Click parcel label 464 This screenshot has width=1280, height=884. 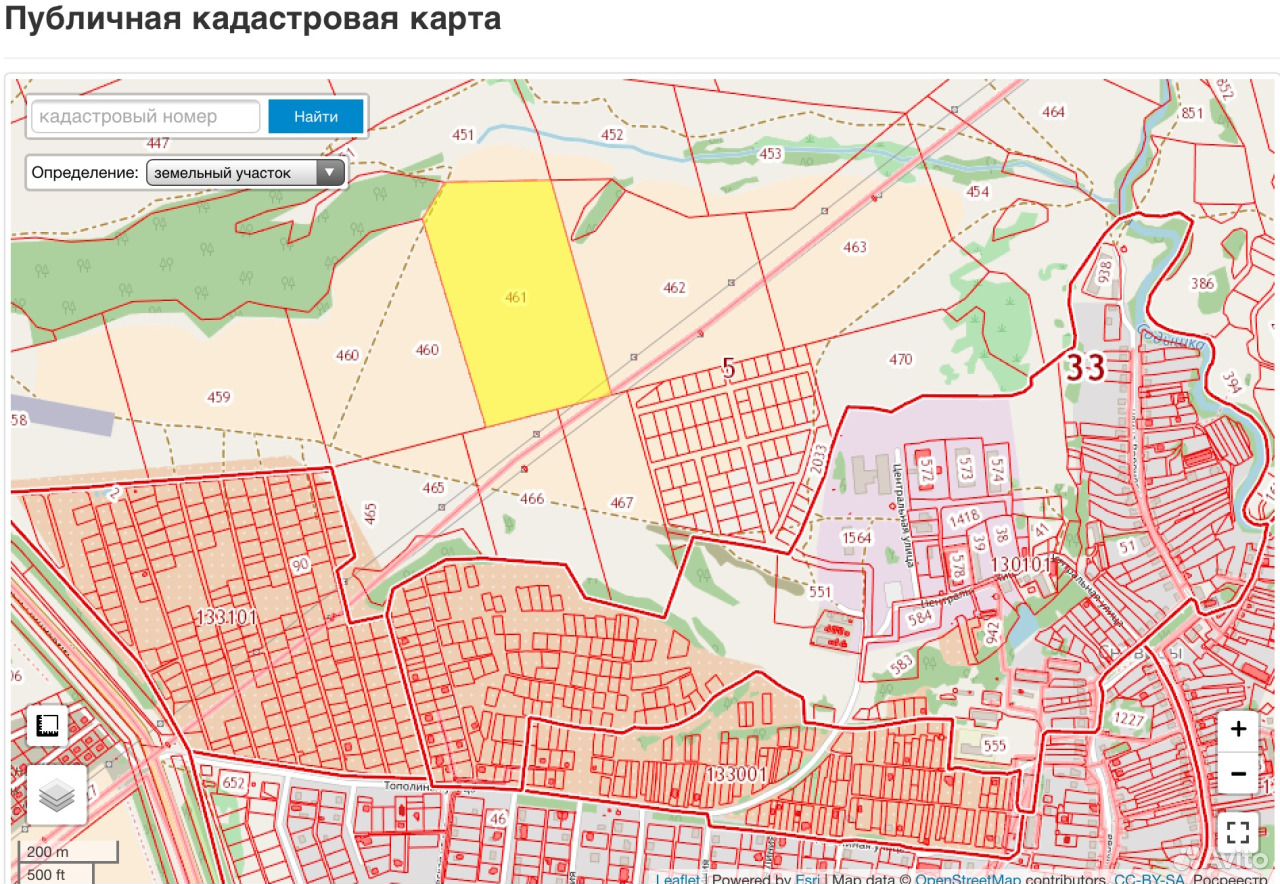coord(1053,111)
